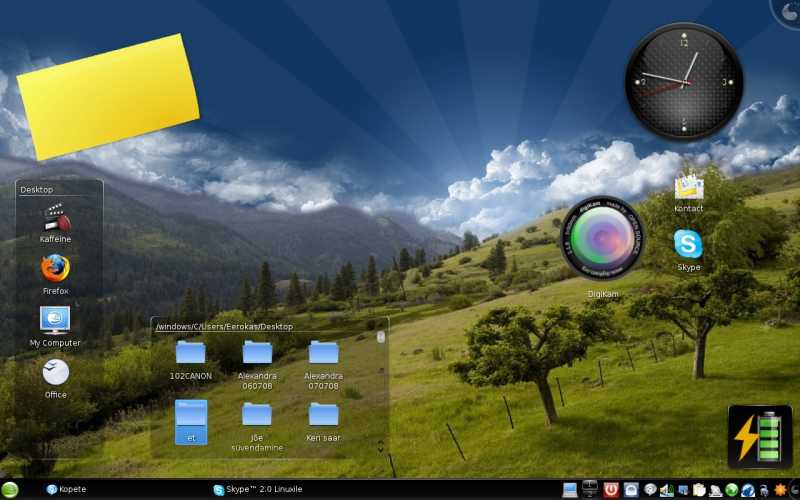Viewport: 800px width, 500px height.
Task: Open the green application launcher menu button
Action: click(10, 490)
